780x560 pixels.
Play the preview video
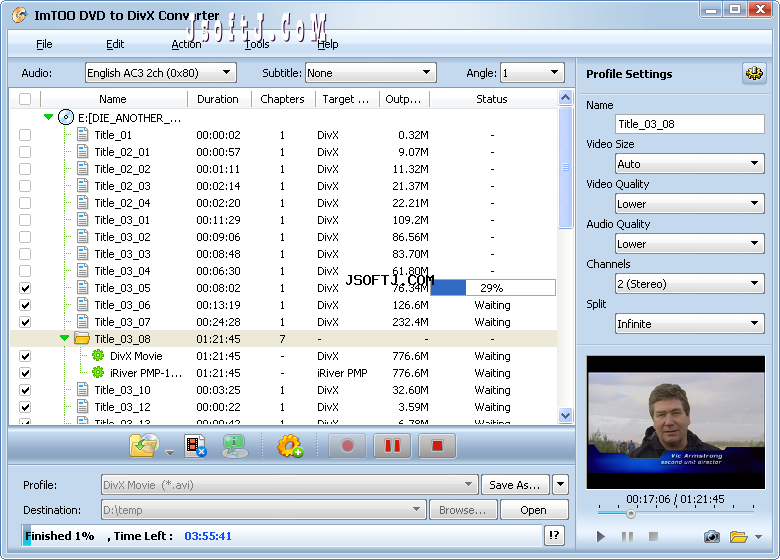[x=600, y=537]
